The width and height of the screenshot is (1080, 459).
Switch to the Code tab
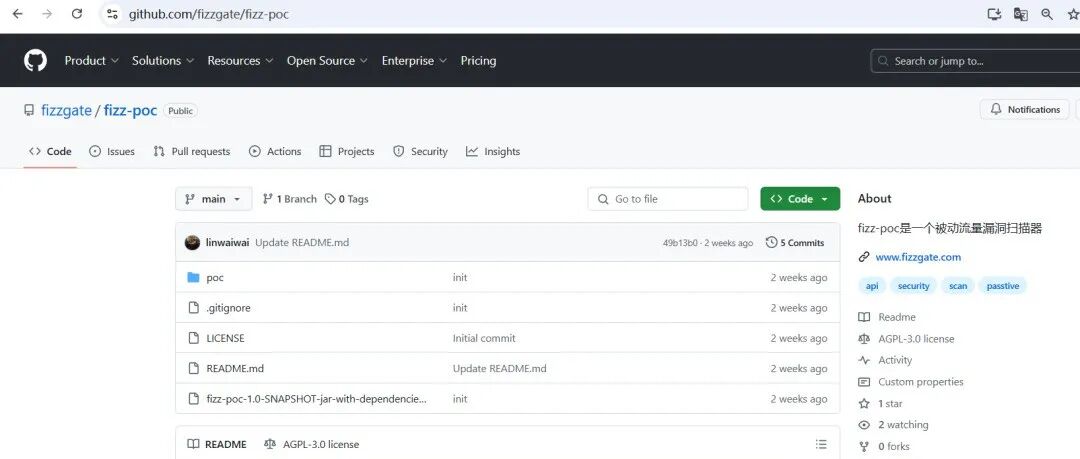[x=50, y=152]
